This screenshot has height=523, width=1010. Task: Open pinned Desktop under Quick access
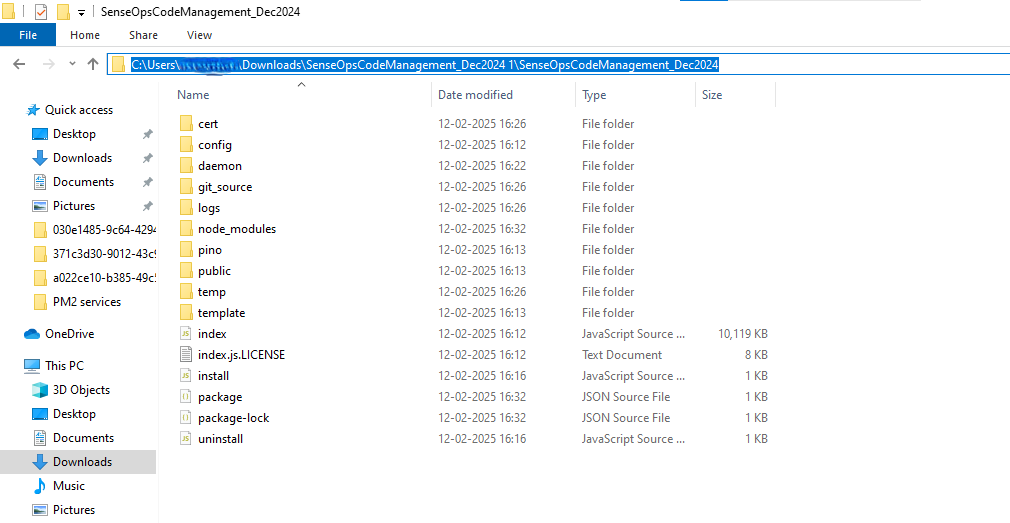(74, 134)
